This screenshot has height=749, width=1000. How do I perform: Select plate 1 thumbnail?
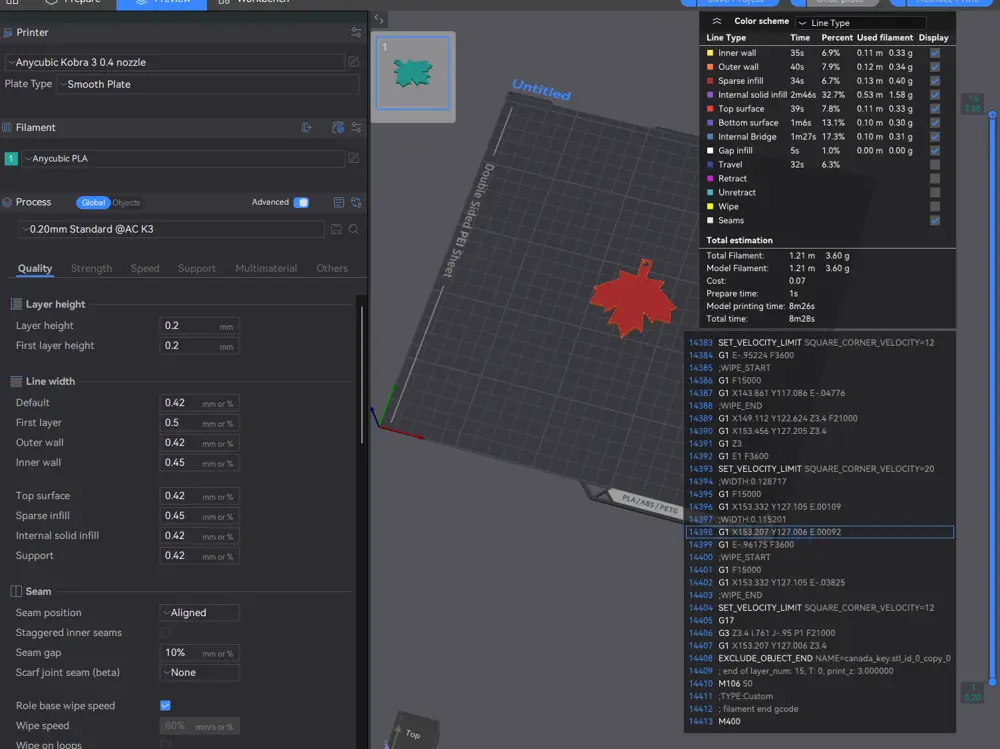(413, 72)
